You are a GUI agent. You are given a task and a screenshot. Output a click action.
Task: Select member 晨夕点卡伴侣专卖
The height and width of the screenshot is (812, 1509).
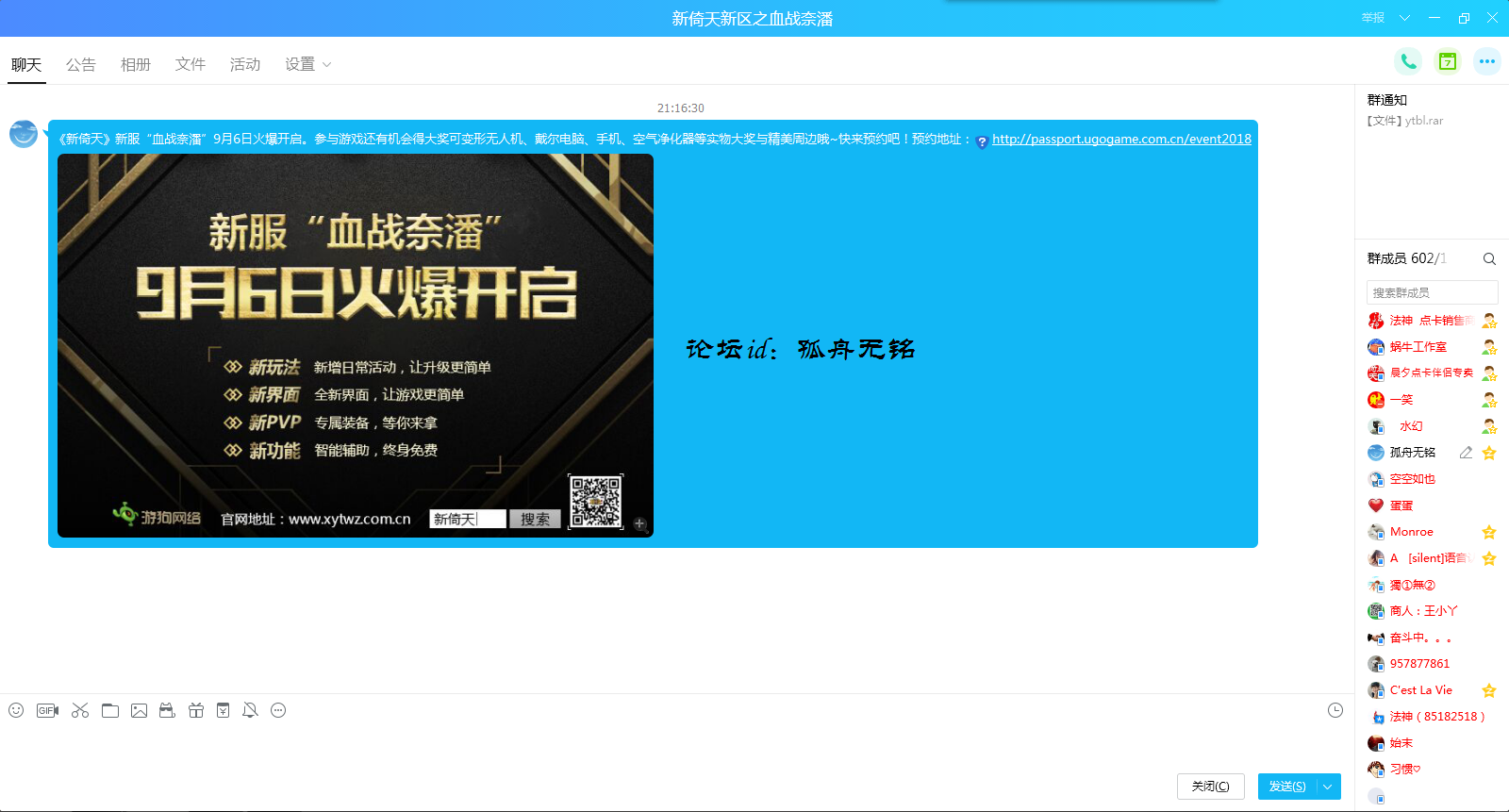click(x=1432, y=373)
